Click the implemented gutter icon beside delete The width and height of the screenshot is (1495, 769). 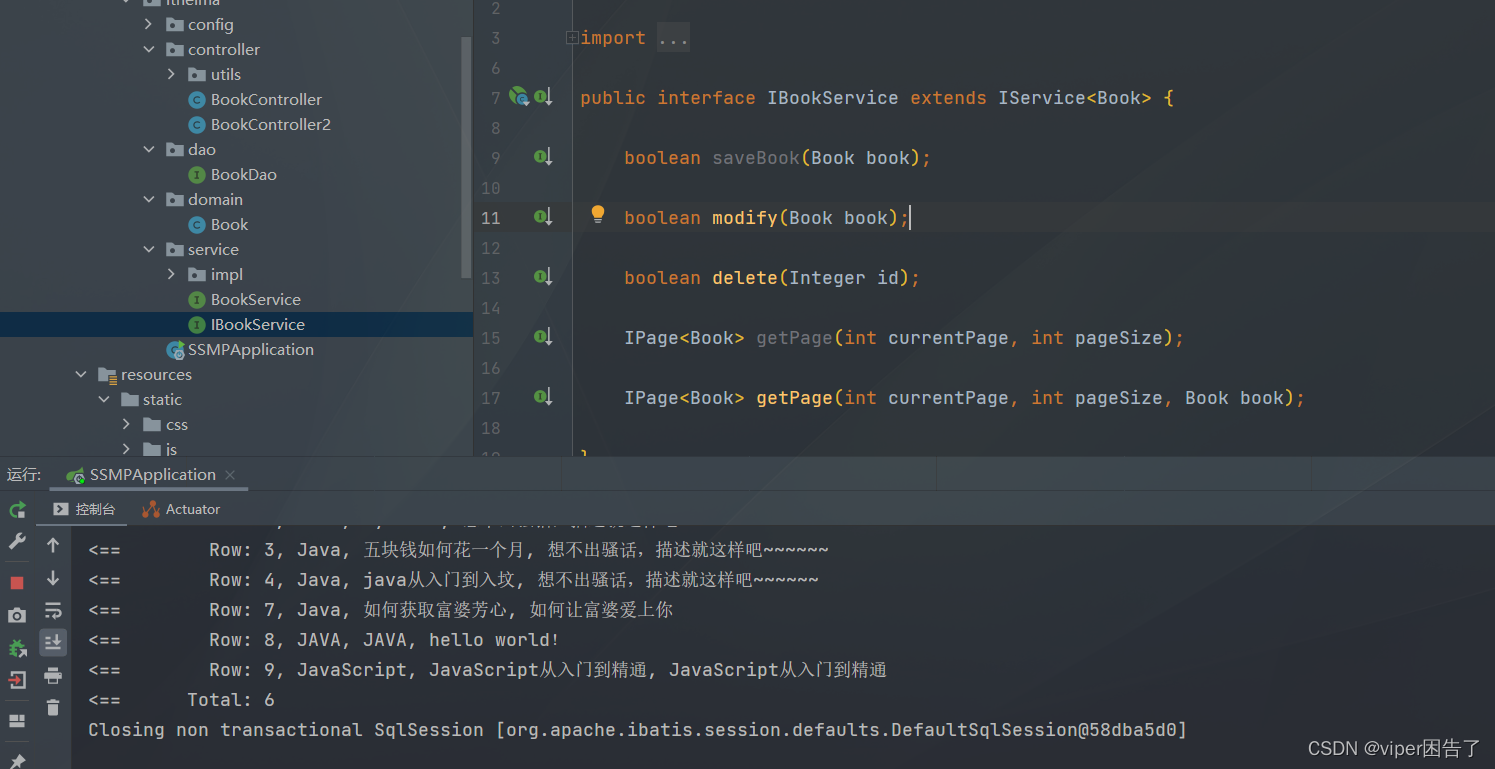[543, 277]
